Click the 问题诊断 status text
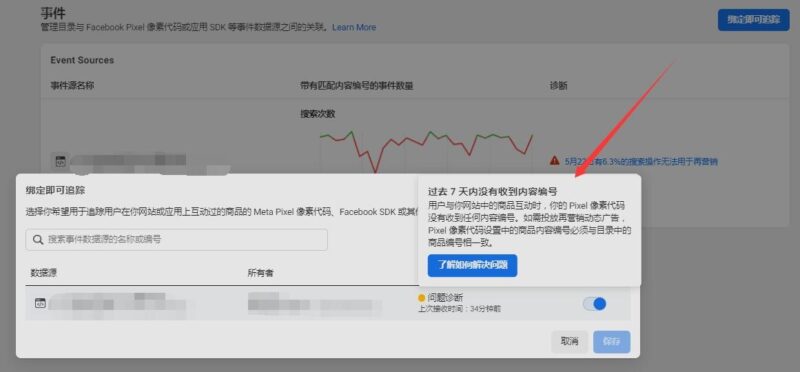800x372 pixels. pyautogui.click(x=445, y=298)
